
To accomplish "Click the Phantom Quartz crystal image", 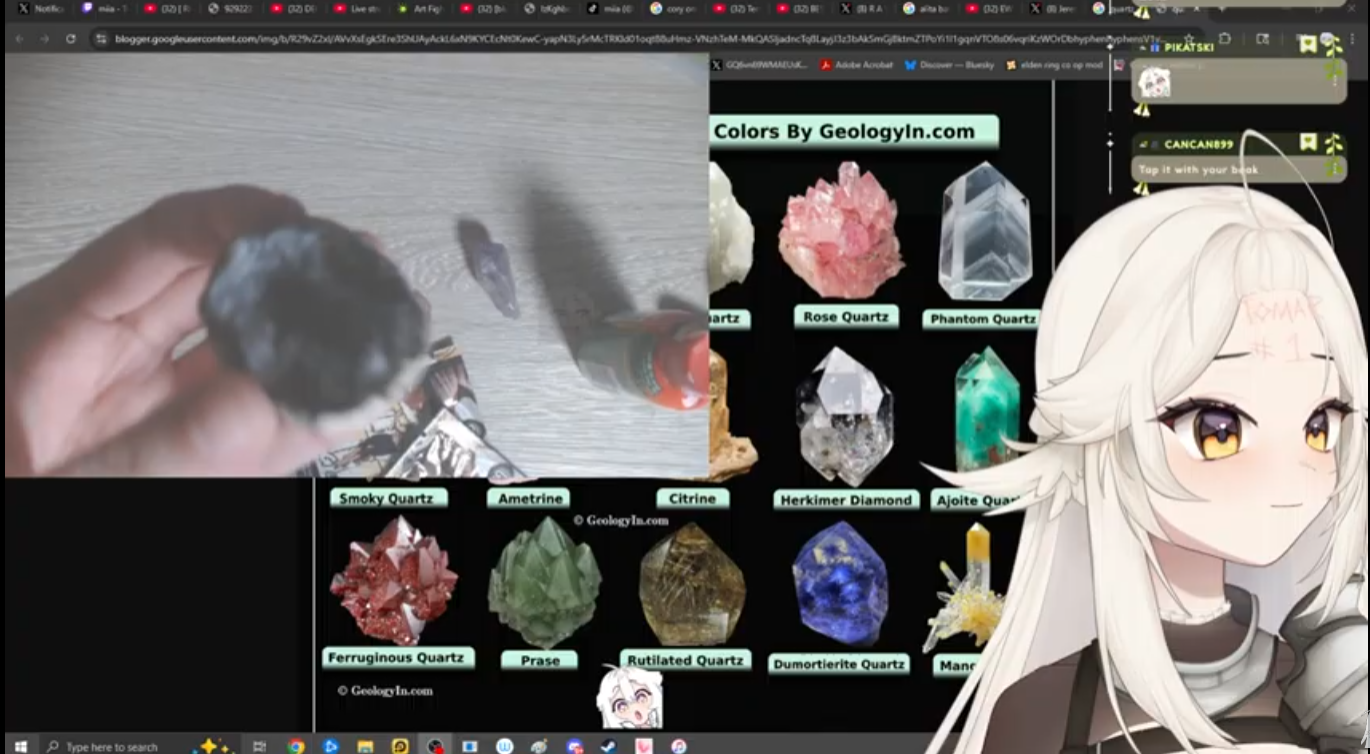I will tap(984, 232).
